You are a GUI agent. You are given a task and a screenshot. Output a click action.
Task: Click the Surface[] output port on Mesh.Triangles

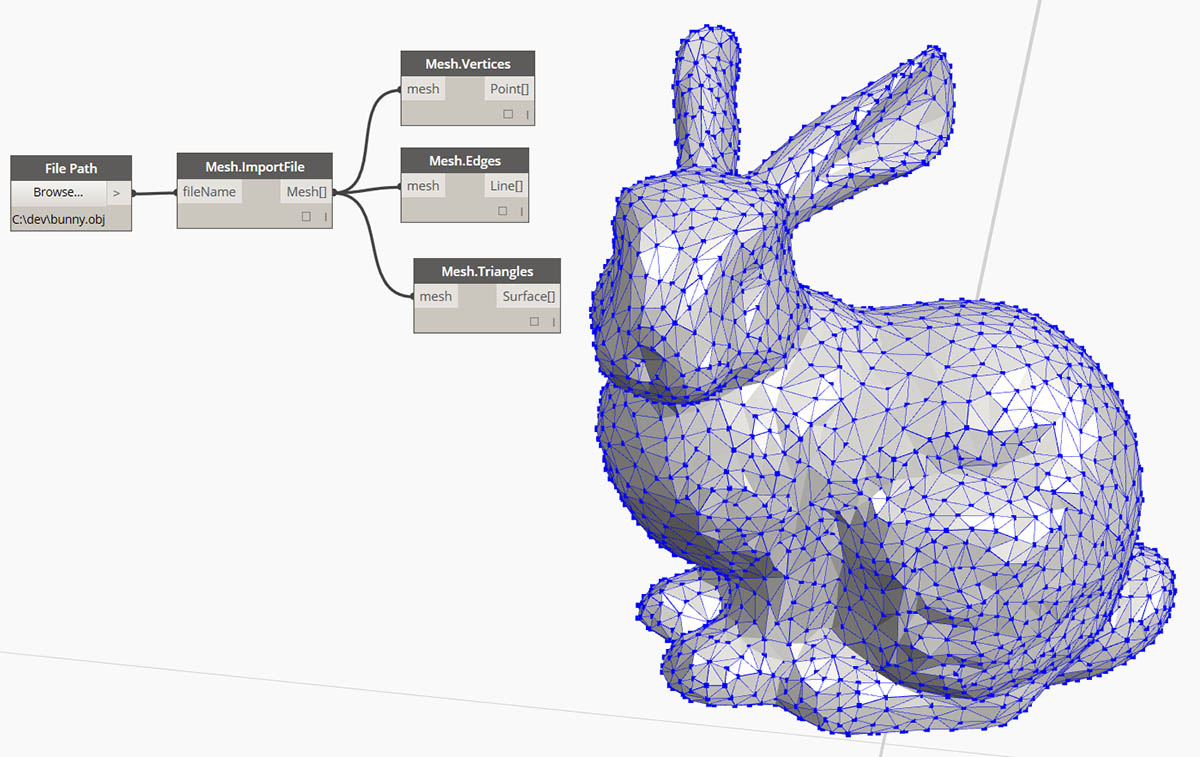pyautogui.click(x=528, y=296)
